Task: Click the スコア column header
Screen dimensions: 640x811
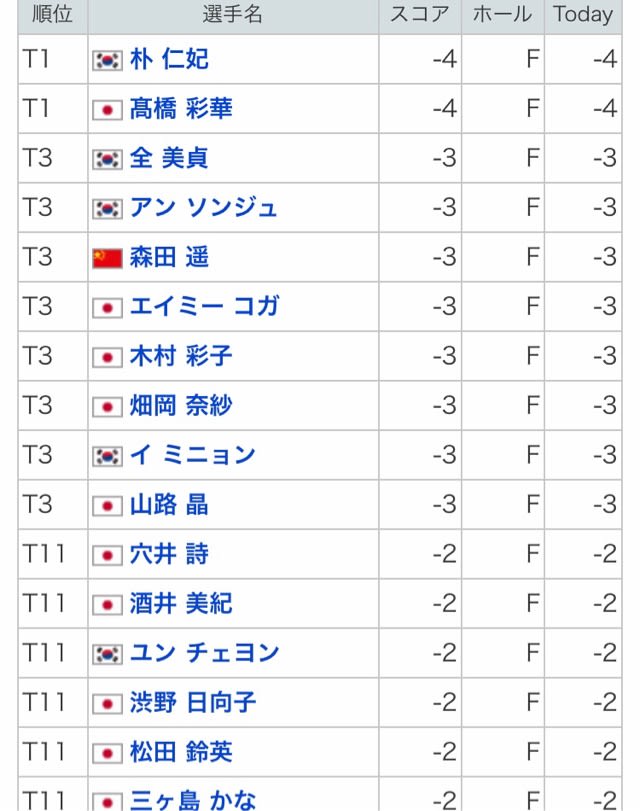Action: 420,14
